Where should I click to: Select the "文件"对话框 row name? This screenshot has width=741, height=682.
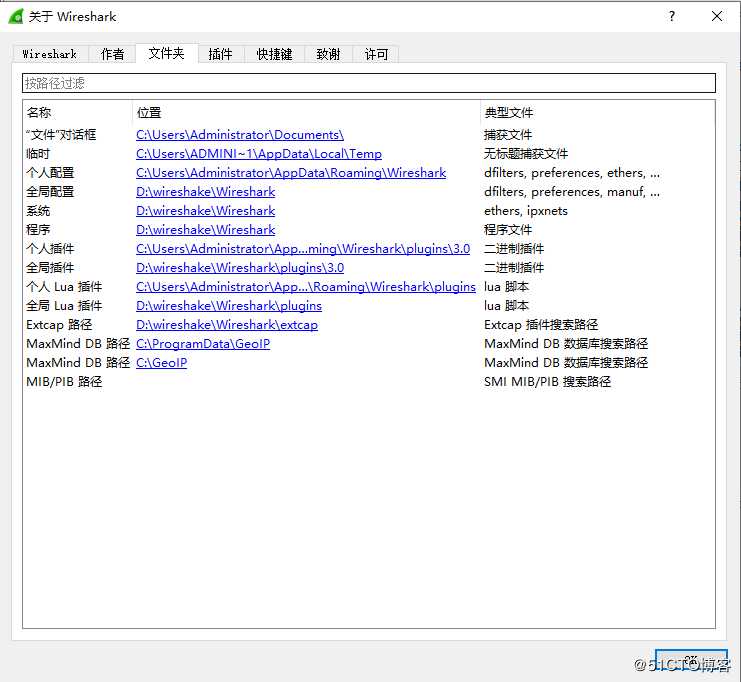(61, 135)
